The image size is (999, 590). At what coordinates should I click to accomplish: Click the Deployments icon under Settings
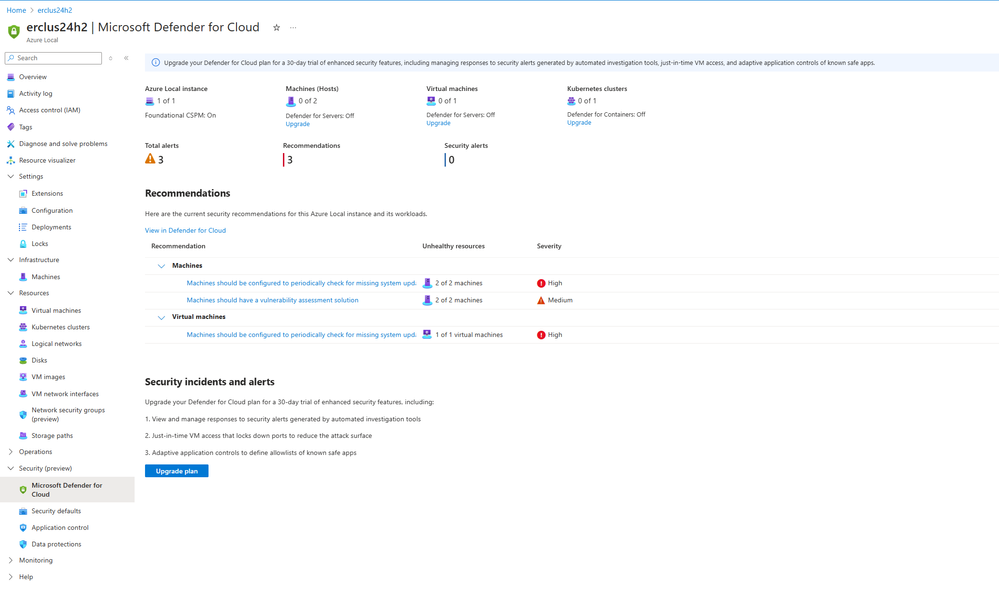tap(23, 227)
